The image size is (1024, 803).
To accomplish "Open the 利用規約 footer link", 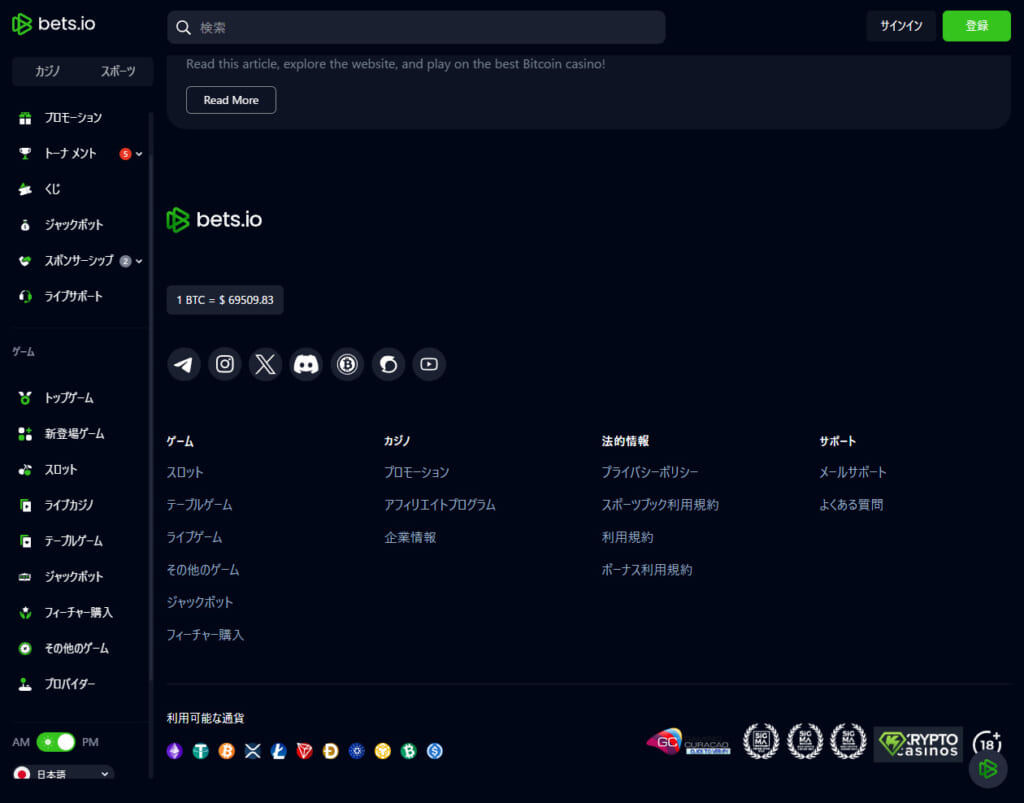I will 628,537.
